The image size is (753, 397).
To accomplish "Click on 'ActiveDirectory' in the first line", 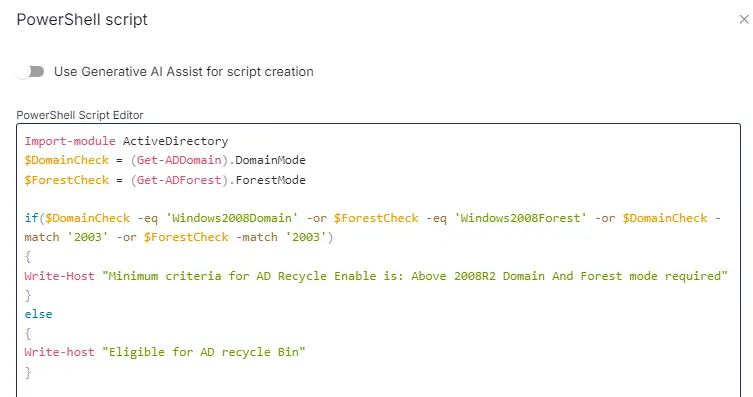I will [175, 141].
